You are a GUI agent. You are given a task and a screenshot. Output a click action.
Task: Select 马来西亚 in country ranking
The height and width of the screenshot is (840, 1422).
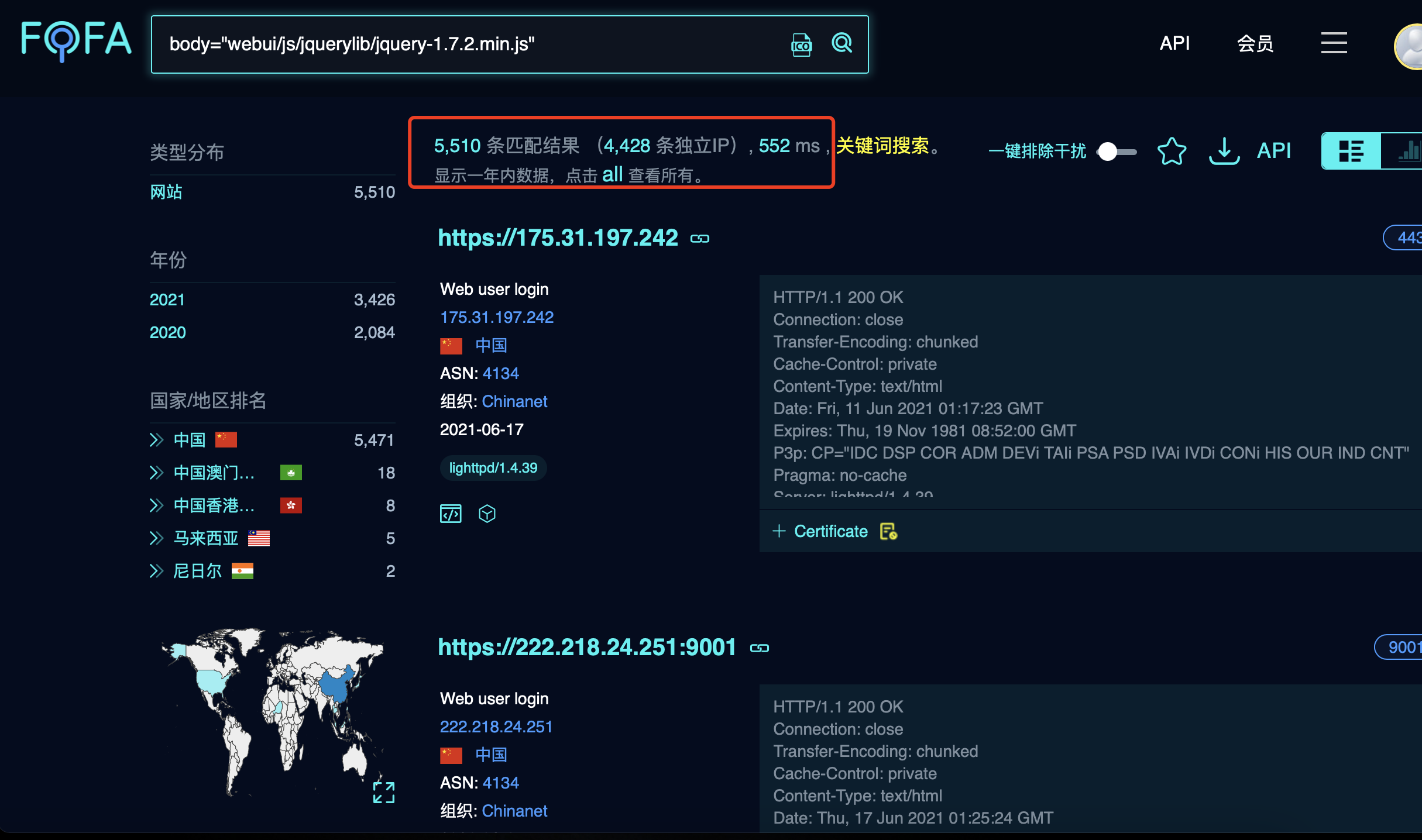click(206, 538)
